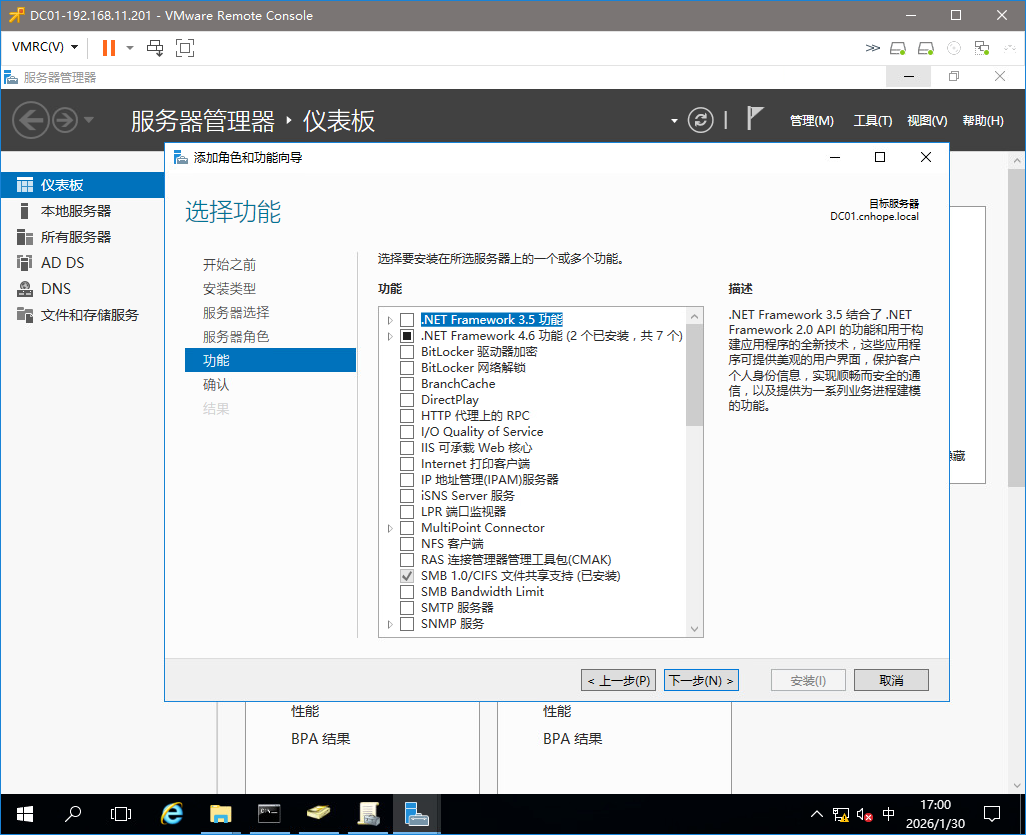Check the SMTP 服务器 checkbox

click(407, 608)
